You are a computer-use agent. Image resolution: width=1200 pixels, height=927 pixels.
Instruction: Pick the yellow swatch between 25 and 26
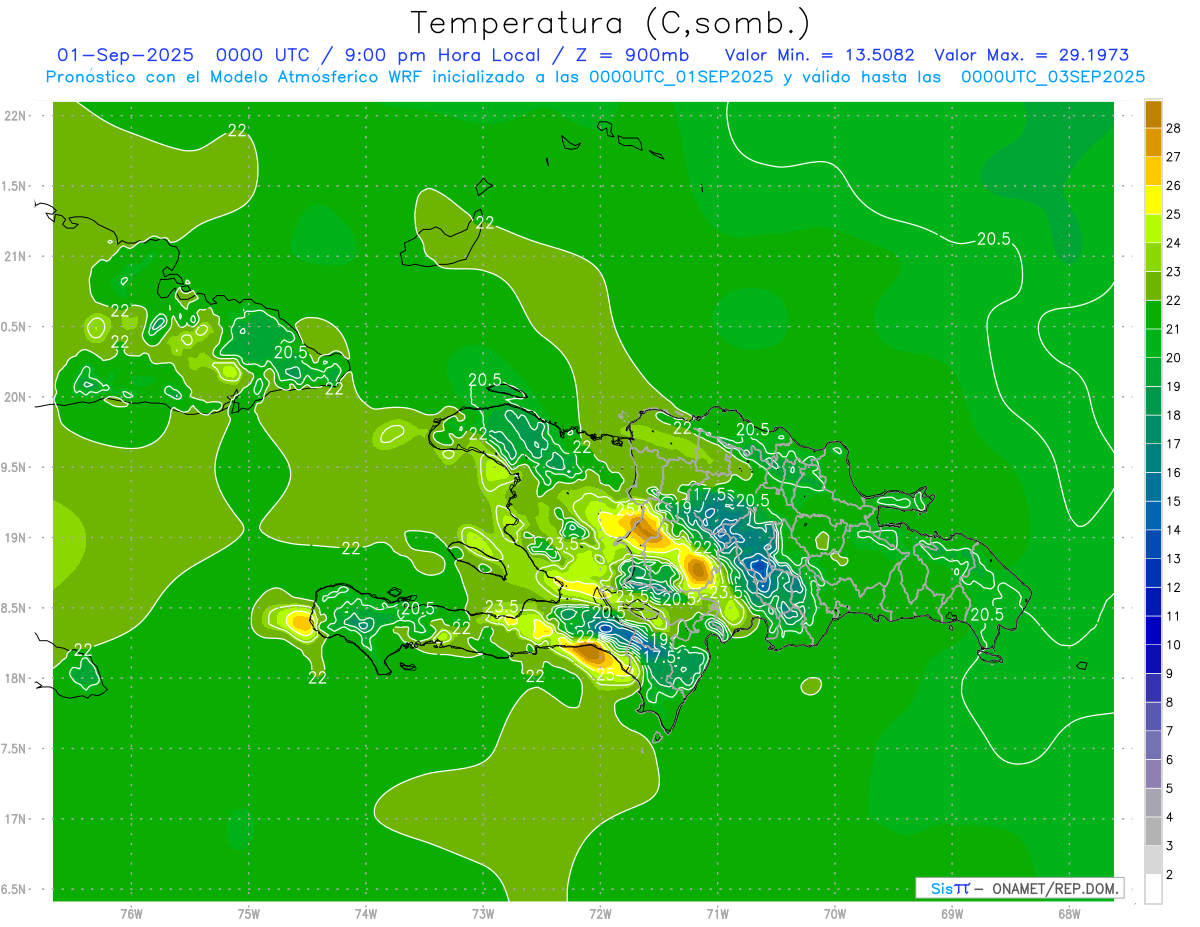click(x=1153, y=200)
